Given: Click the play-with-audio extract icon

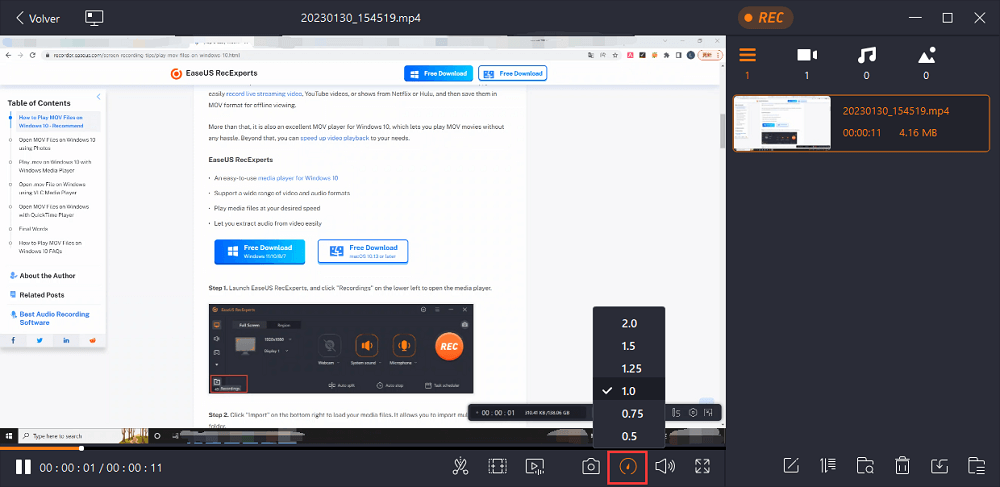Looking at the screenshot, I should [534, 467].
